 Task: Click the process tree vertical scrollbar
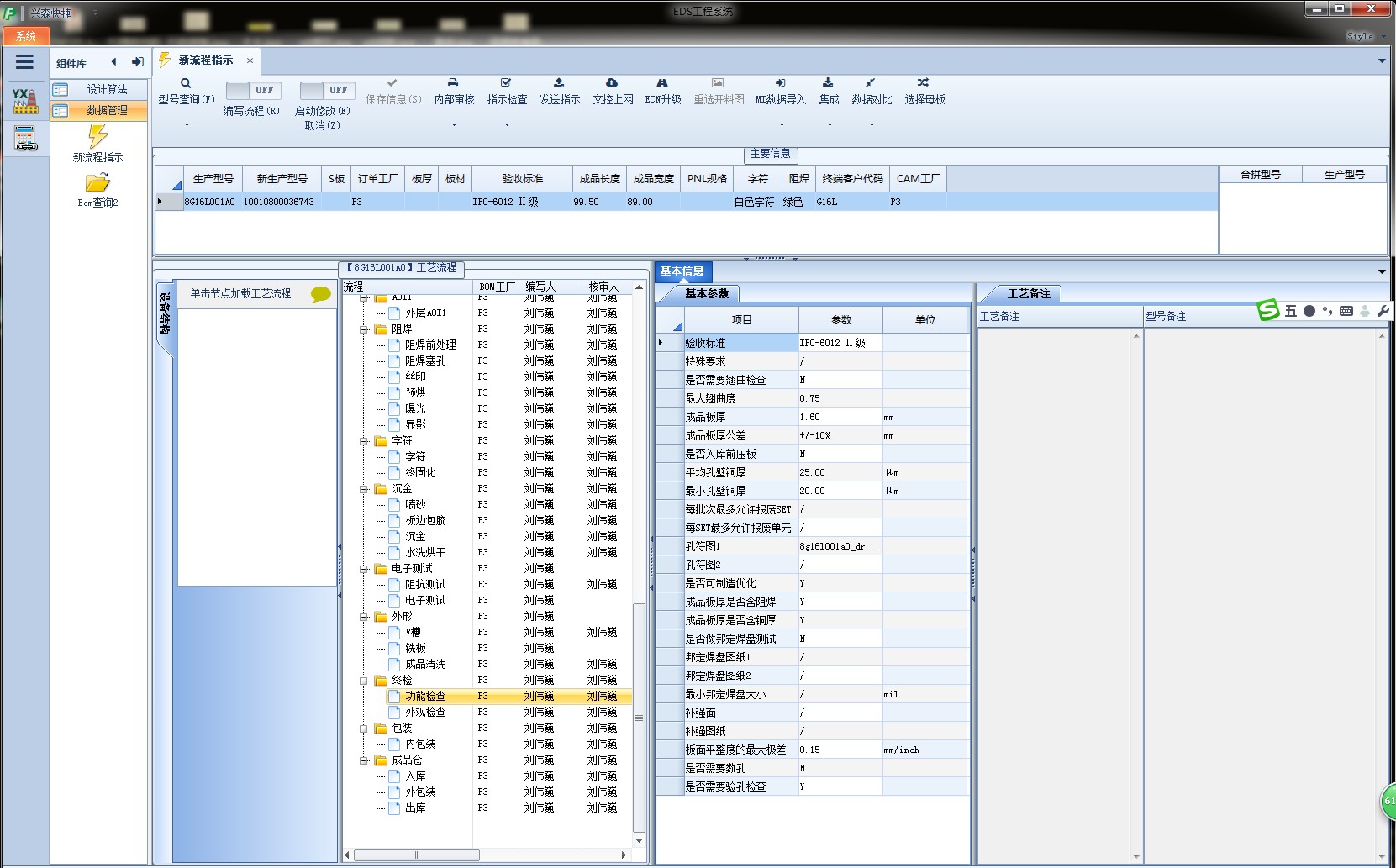(639, 716)
